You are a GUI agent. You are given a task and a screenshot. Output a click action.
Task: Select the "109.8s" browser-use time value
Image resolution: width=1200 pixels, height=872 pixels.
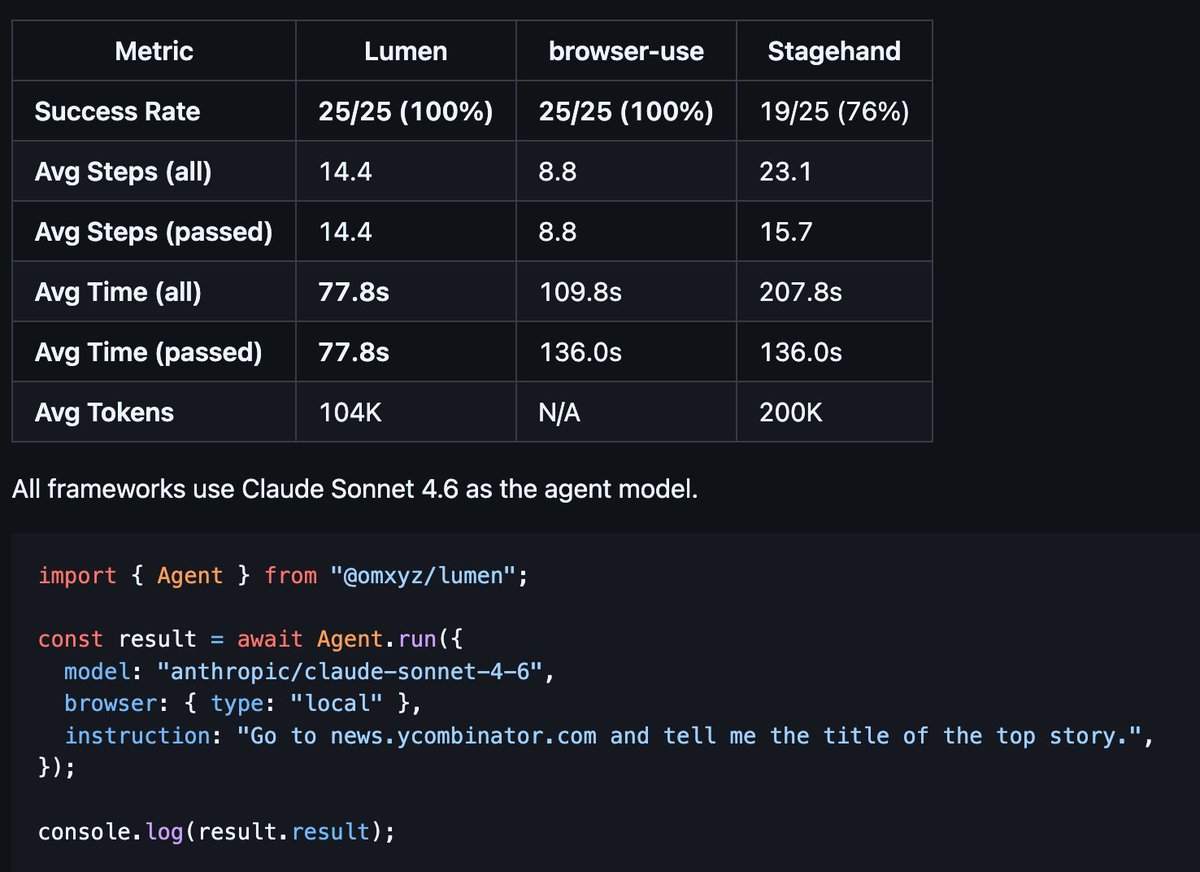coord(580,292)
